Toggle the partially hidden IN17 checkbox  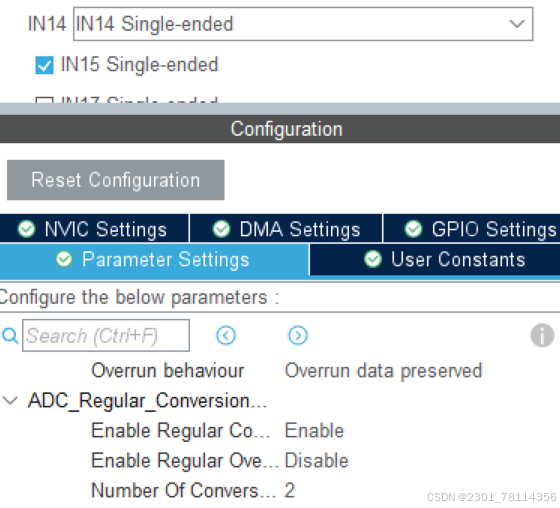click(x=44, y=100)
